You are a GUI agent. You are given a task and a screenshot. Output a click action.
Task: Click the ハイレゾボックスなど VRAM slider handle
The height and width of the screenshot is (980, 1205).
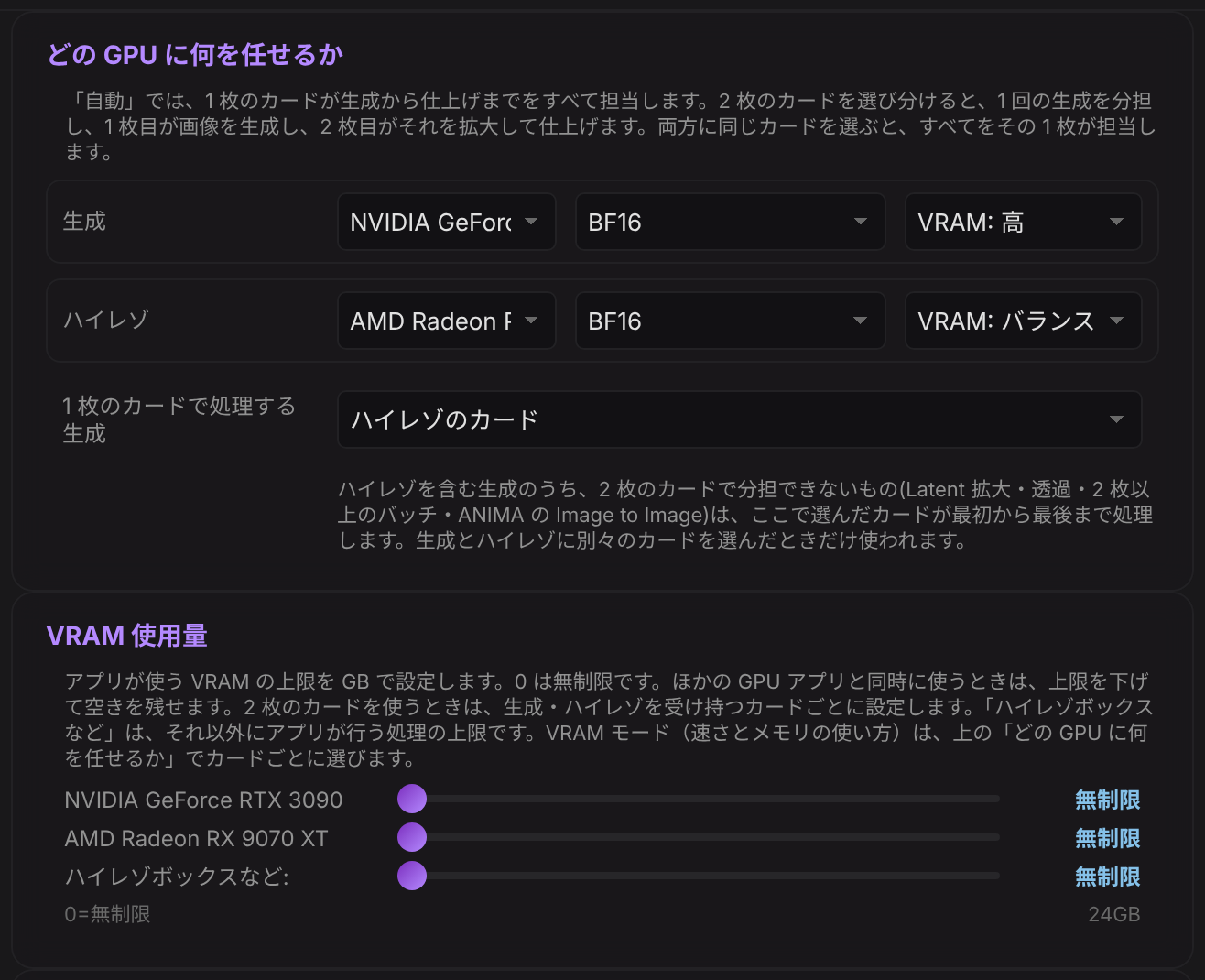pyautogui.click(x=412, y=876)
